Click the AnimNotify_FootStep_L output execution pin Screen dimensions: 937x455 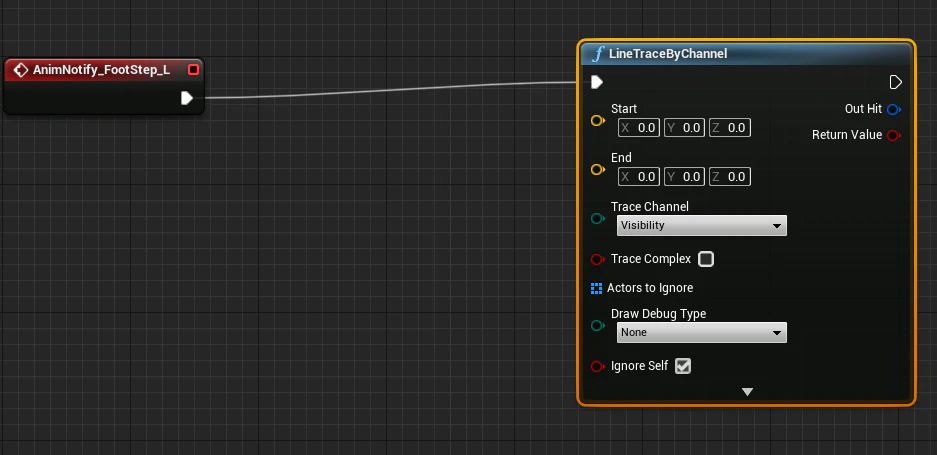pos(186,98)
